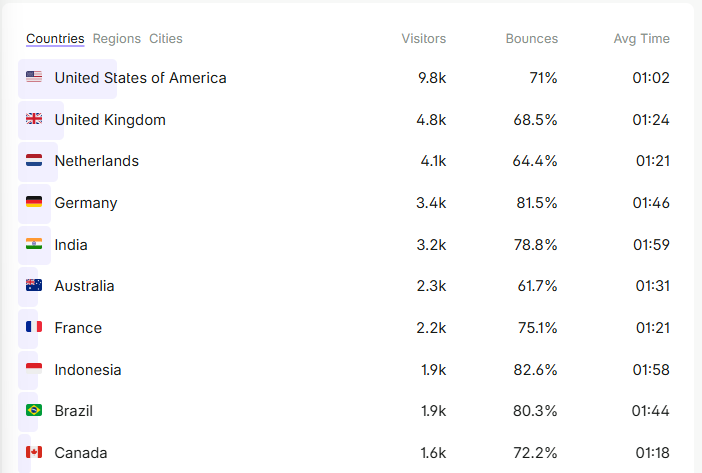Click the Brazil flag icon

[34, 410]
